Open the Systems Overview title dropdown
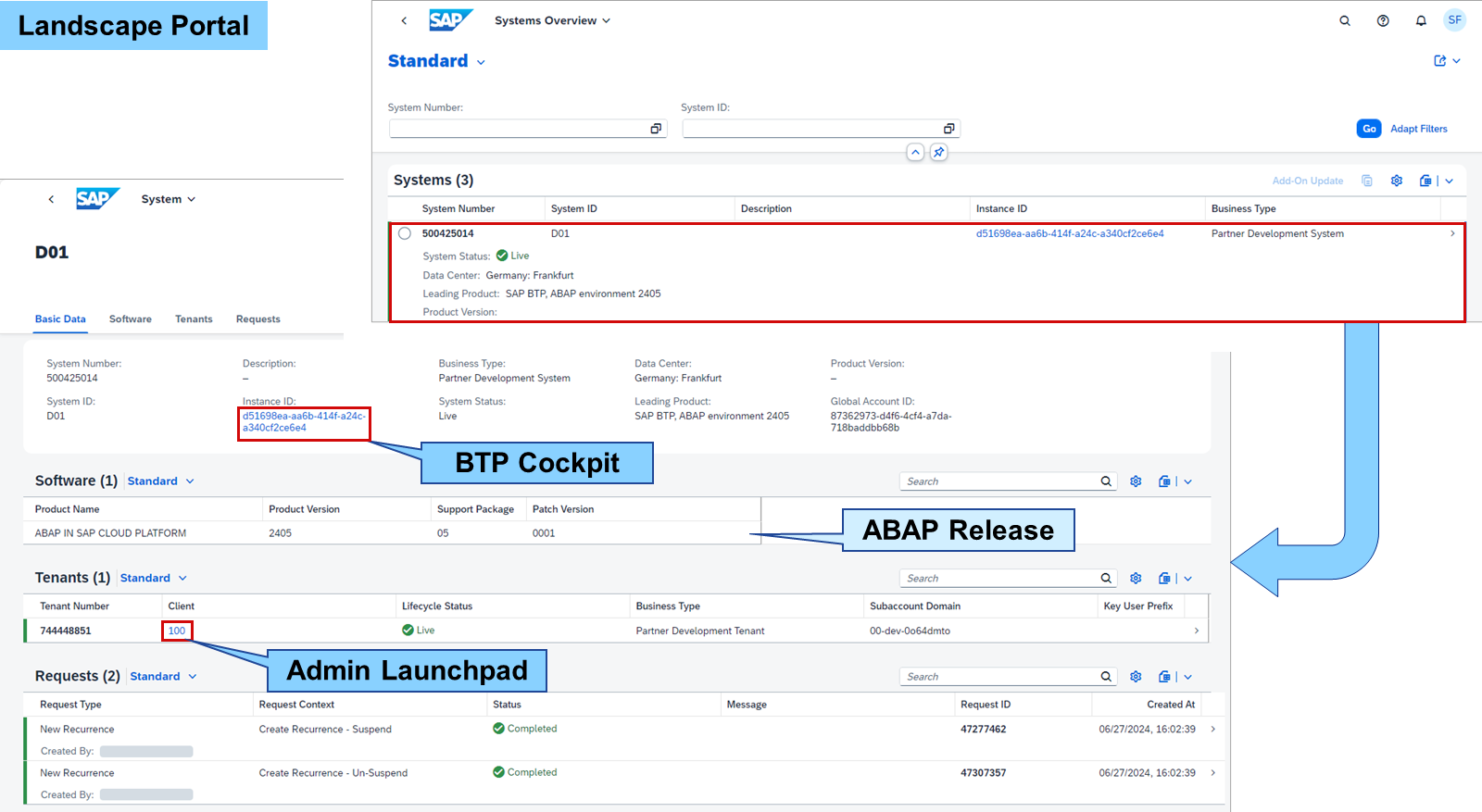The image size is (1482, 812). click(606, 20)
